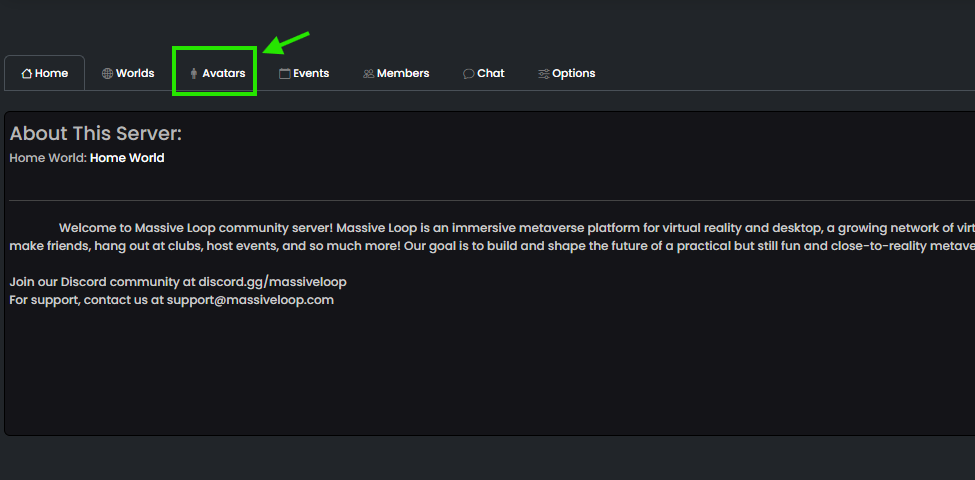This screenshot has height=480, width=975.
Task: Select the Members tab
Action: [x=396, y=73]
